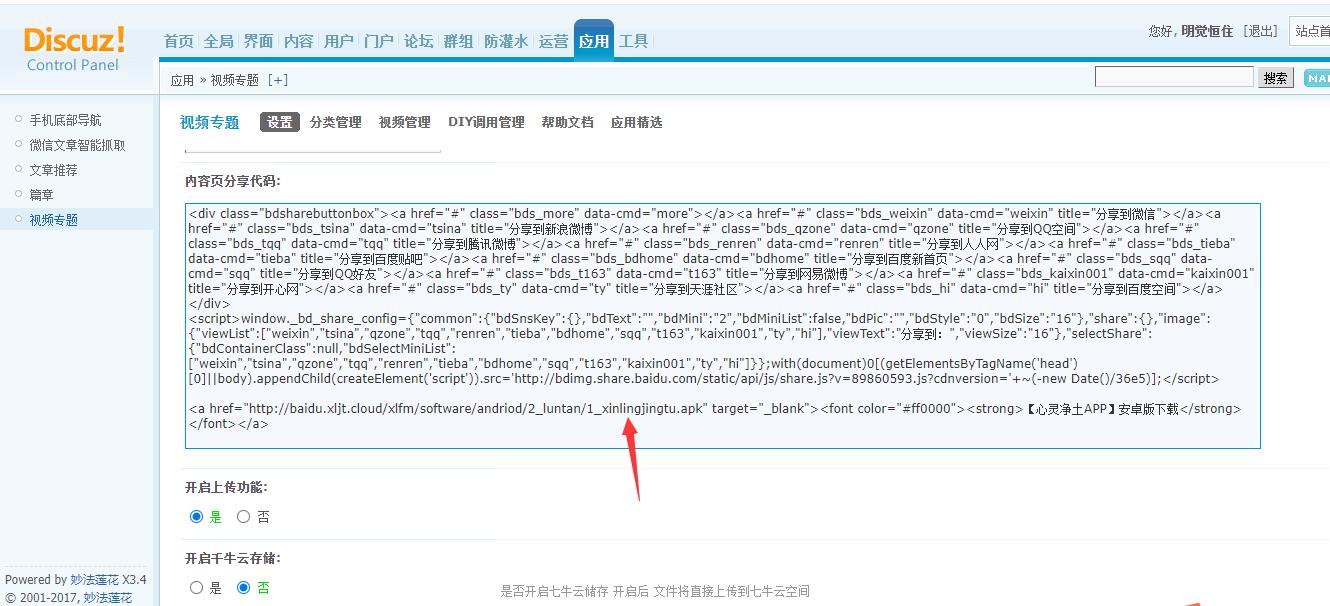Select 是 for 开启上传功能
The height and width of the screenshot is (606, 1330).
(197, 517)
